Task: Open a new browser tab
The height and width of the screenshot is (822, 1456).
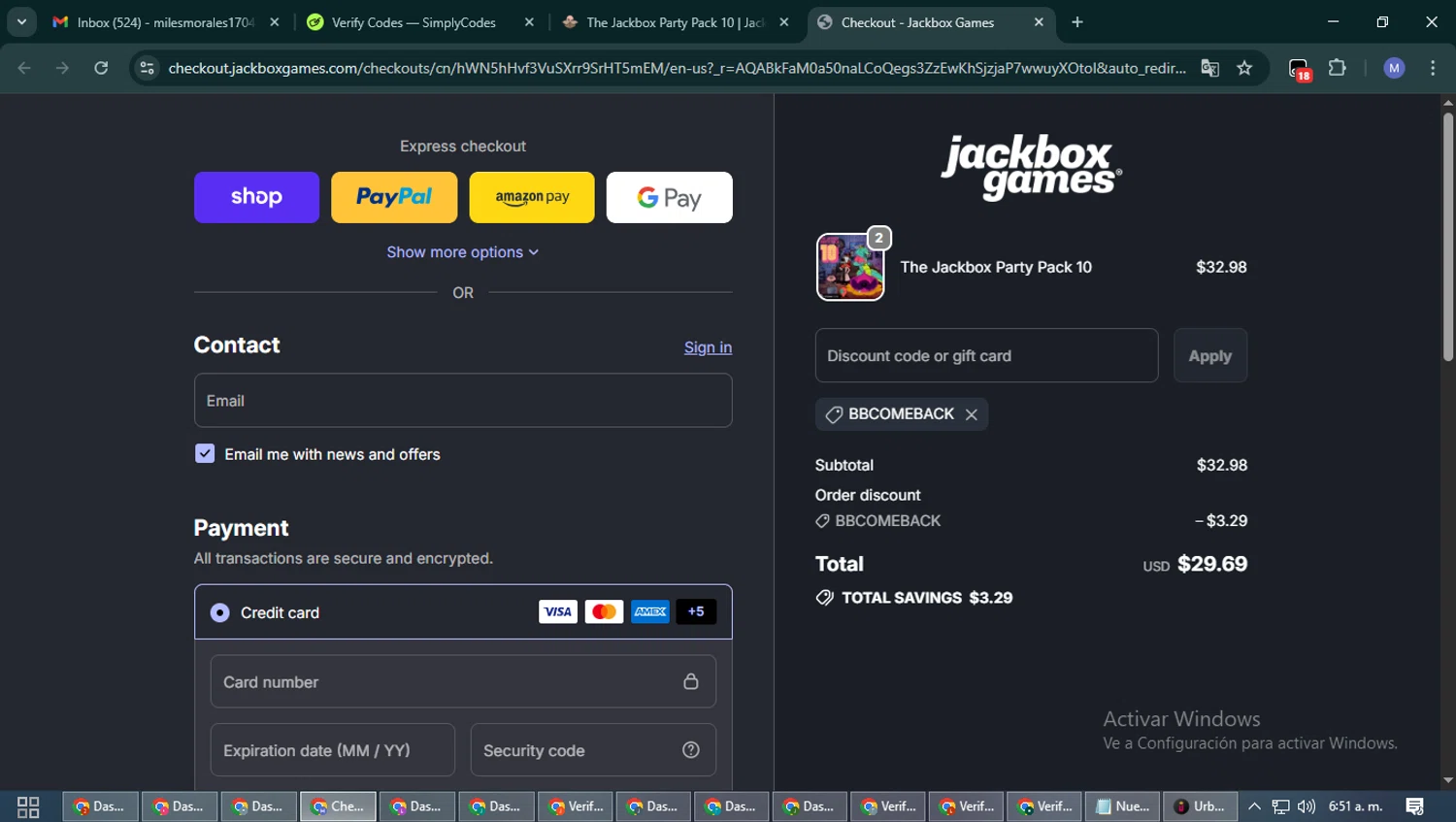Action: pyautogui.click(x=1077, y=22)
